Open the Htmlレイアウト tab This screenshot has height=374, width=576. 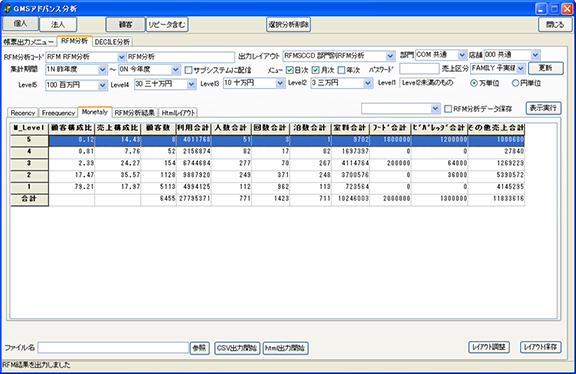(x=179, y=113)
